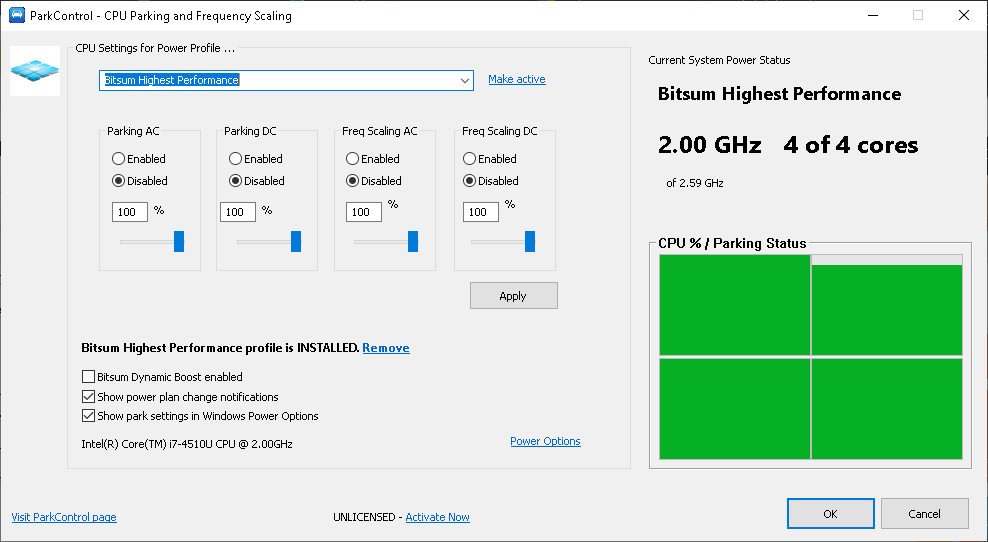The width and height of the screenshot is (988, 542).
Task: Click the Apply button
Action: pyautogui.click(x=514, y=296)
